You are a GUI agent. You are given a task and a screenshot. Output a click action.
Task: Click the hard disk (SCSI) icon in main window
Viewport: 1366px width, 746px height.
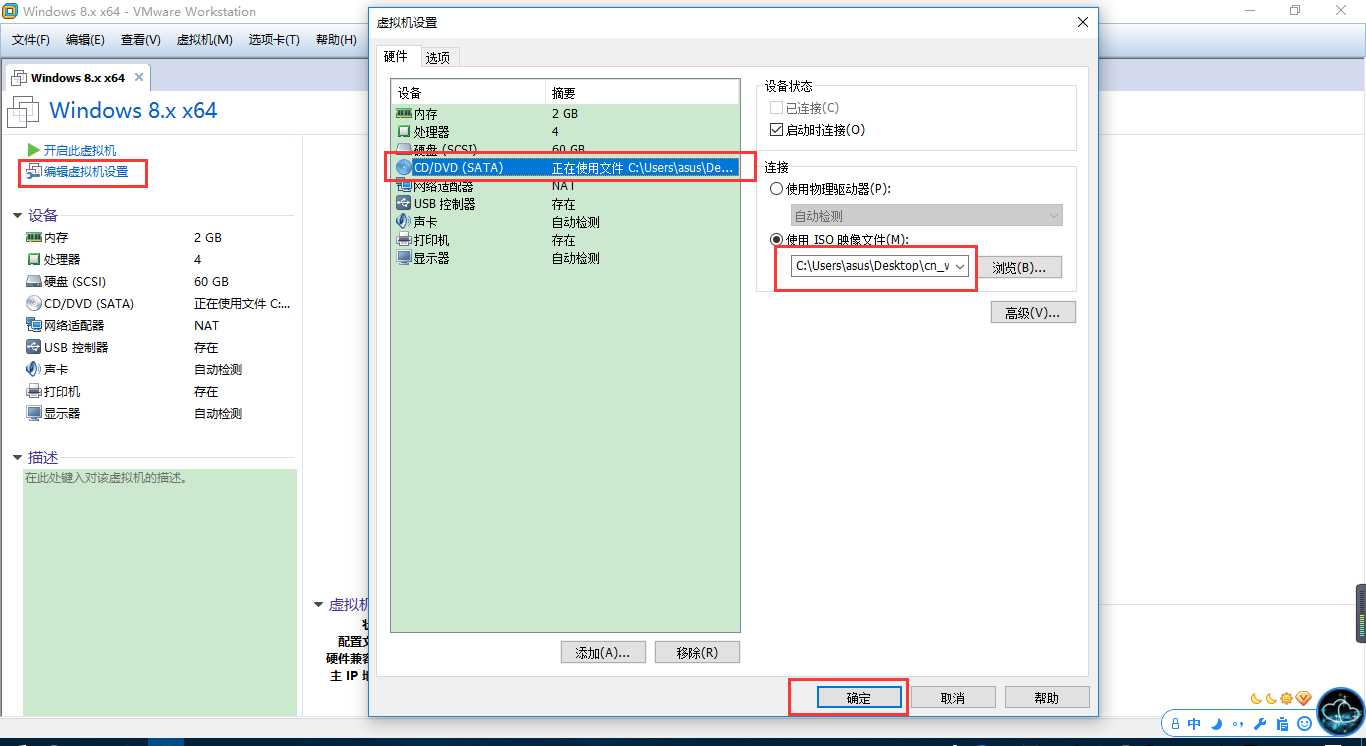pyautogui.click(x=34, y=281)
